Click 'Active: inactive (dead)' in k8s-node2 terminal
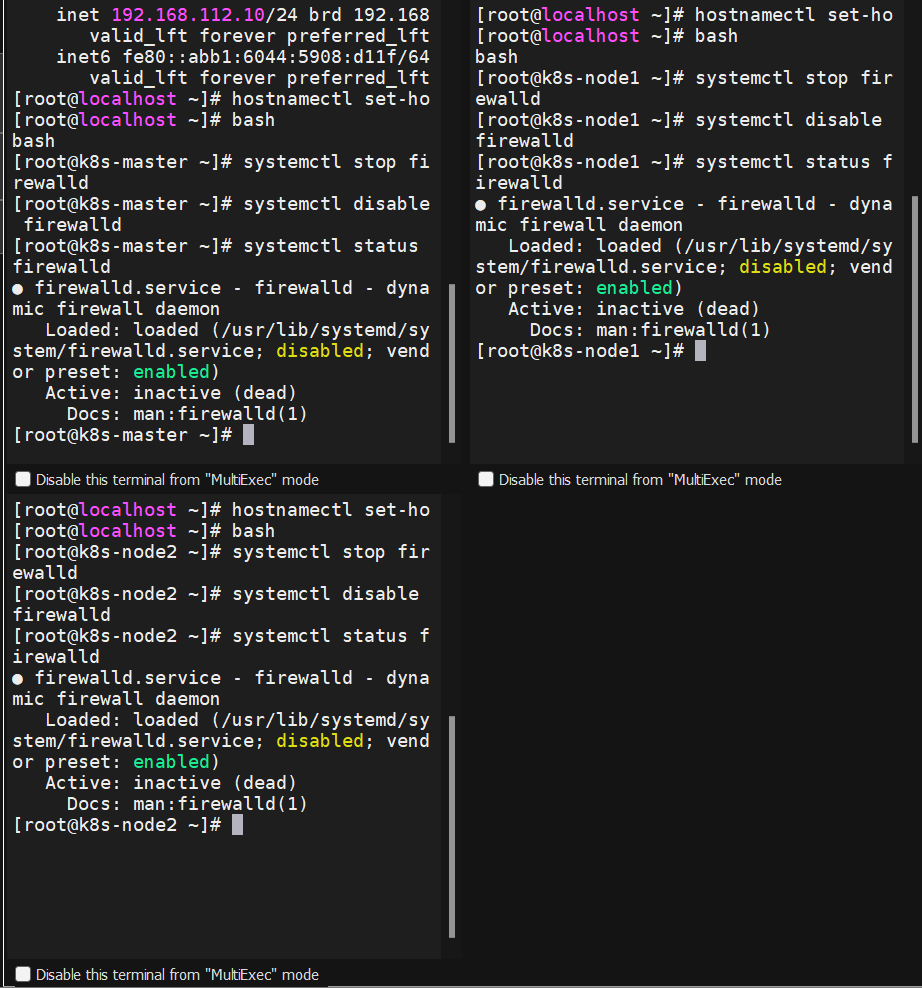Screen dimensions: 922x988 171,783
